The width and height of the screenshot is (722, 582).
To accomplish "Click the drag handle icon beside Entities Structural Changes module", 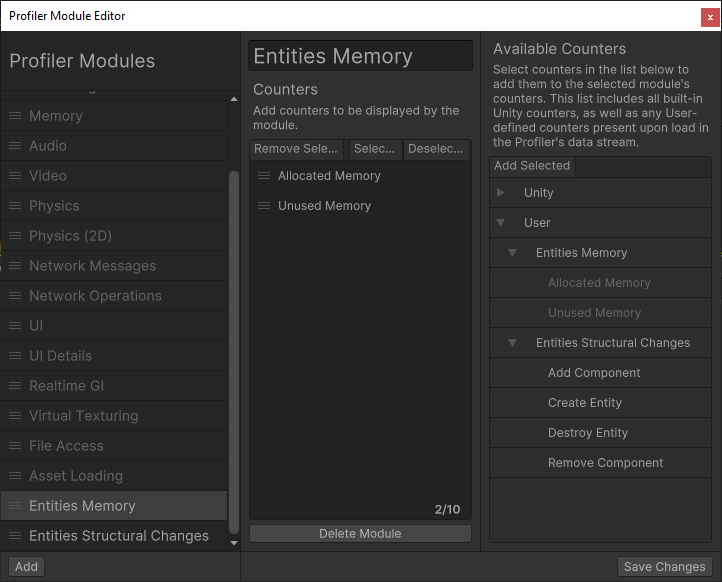I will coord(15,535).
